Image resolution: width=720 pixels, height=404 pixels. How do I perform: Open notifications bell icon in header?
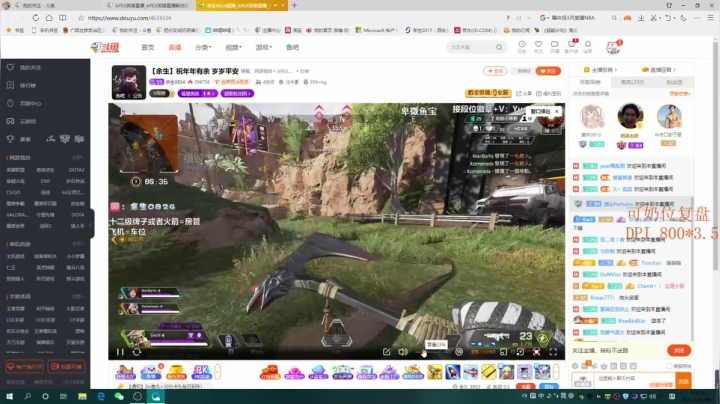tap(588, 46)
